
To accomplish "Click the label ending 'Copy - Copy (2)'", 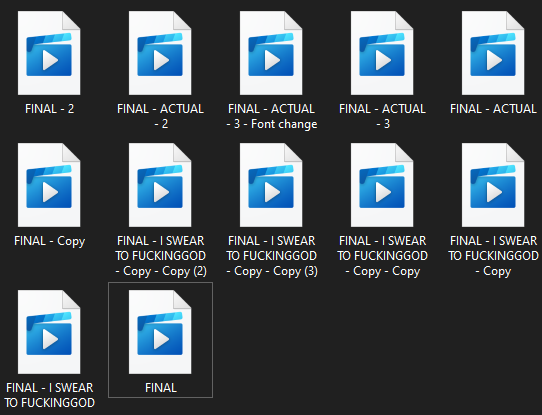I will coord(161,256).
